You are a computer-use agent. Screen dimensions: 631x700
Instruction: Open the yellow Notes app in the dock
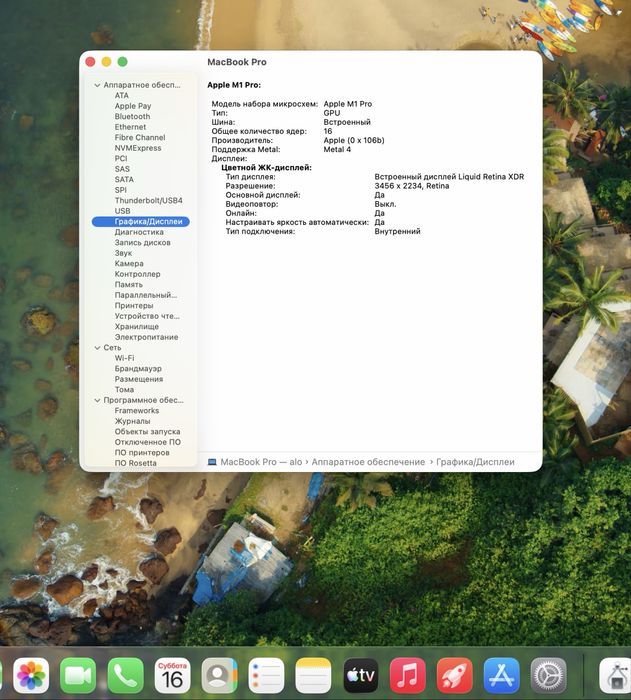coord(313,675)
